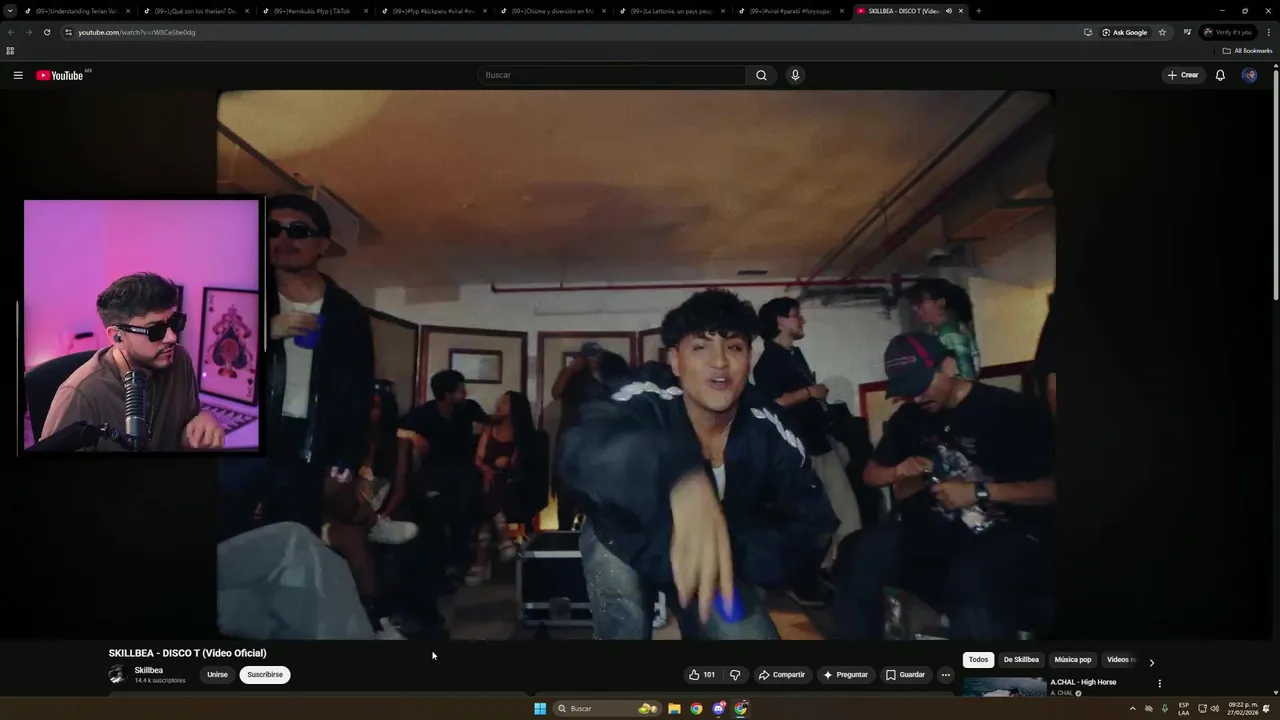Open a new browser tab with plus
1280x720 pixels.
tap(978, 11)
